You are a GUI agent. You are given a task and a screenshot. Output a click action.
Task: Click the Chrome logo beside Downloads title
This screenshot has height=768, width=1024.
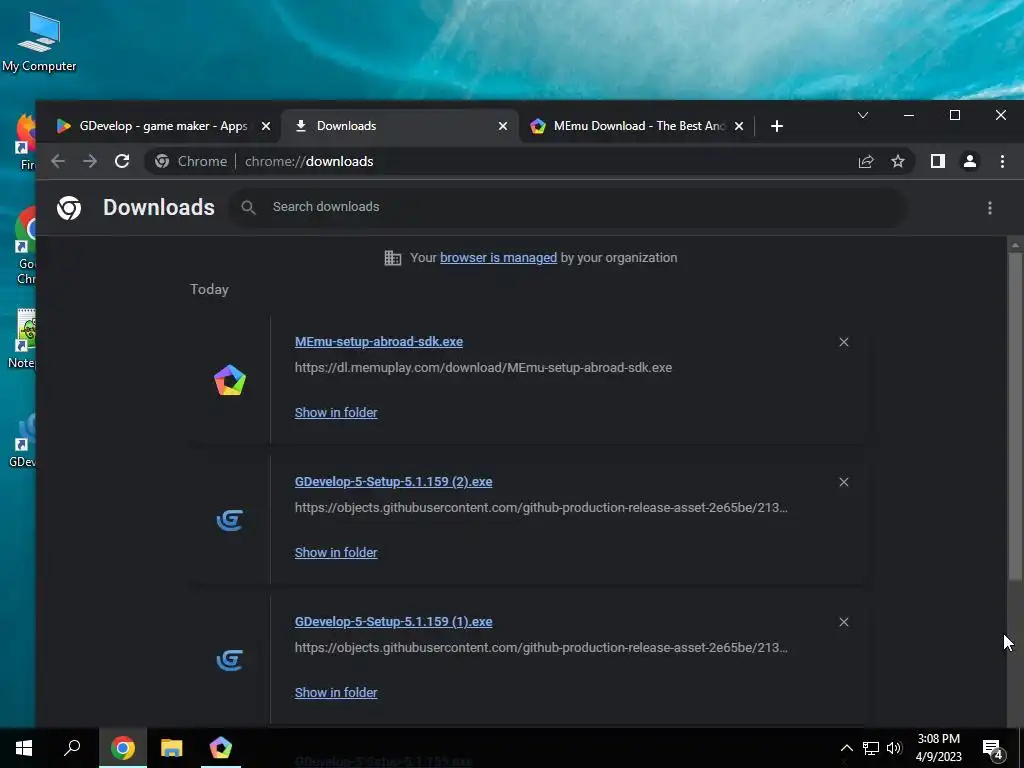pos(69,208)
